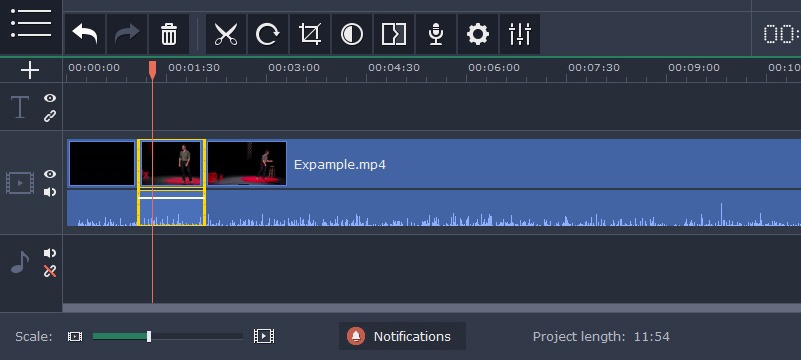Viewport: 801px width, 360px height.
Task: Open Color Adjustments half-circle icon
Action: pos(351,34)
